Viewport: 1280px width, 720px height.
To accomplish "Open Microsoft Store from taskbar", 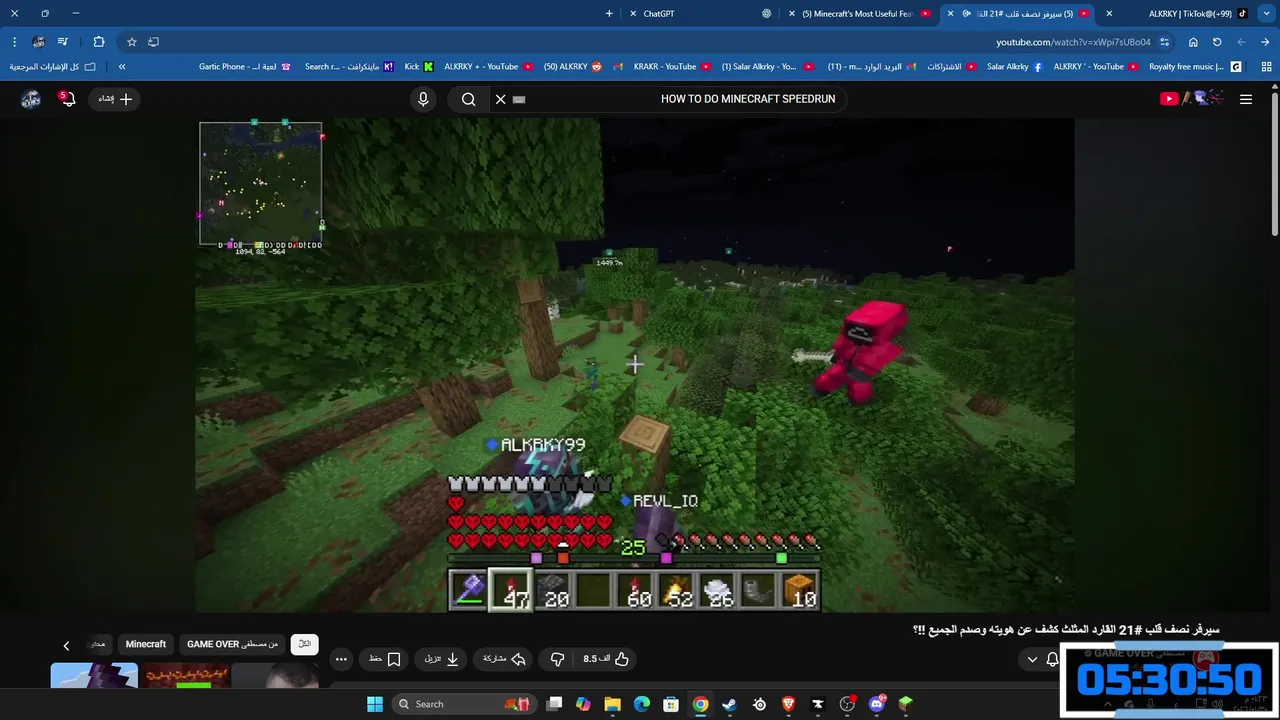I will 671,704.
